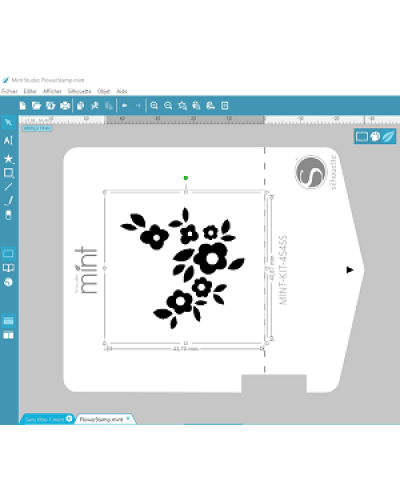Click the redo arrow icon

(x=138, y=106)
